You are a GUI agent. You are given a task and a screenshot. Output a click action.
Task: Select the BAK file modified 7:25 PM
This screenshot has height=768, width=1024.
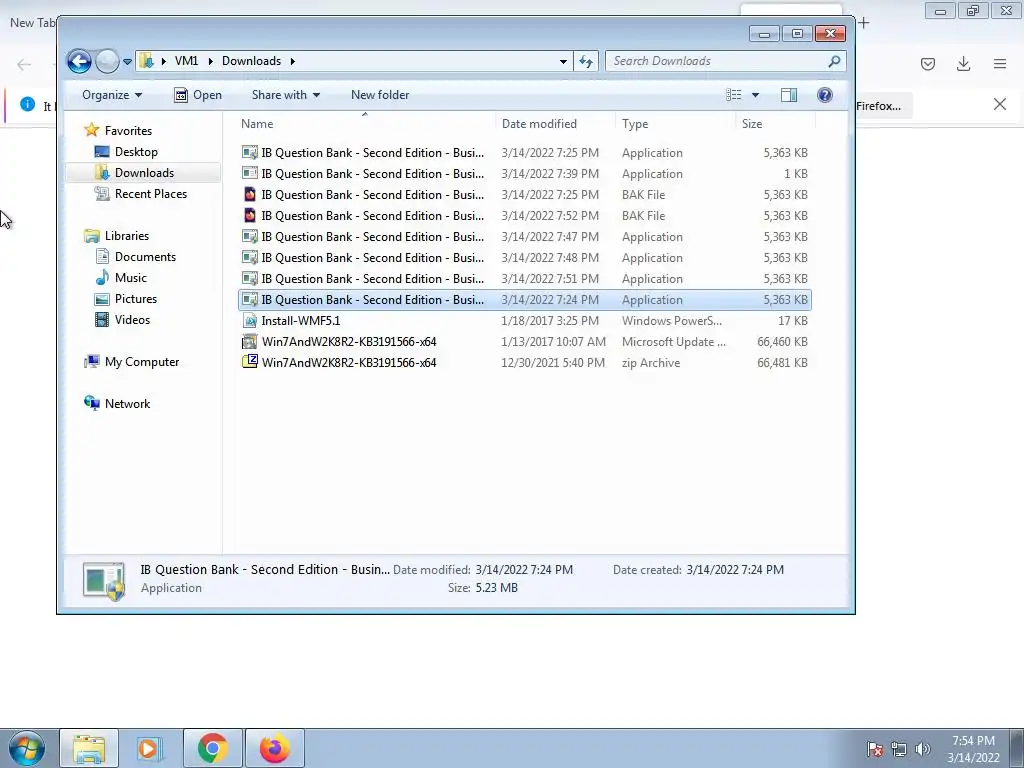click(524, 195)
